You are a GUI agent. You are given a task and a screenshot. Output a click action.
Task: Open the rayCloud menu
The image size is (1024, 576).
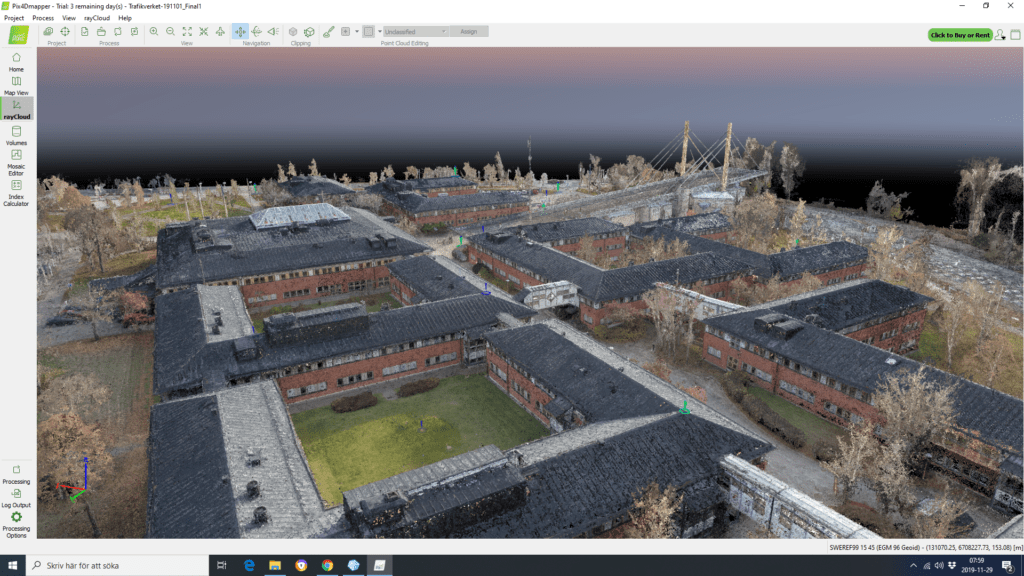coord(97,18)
